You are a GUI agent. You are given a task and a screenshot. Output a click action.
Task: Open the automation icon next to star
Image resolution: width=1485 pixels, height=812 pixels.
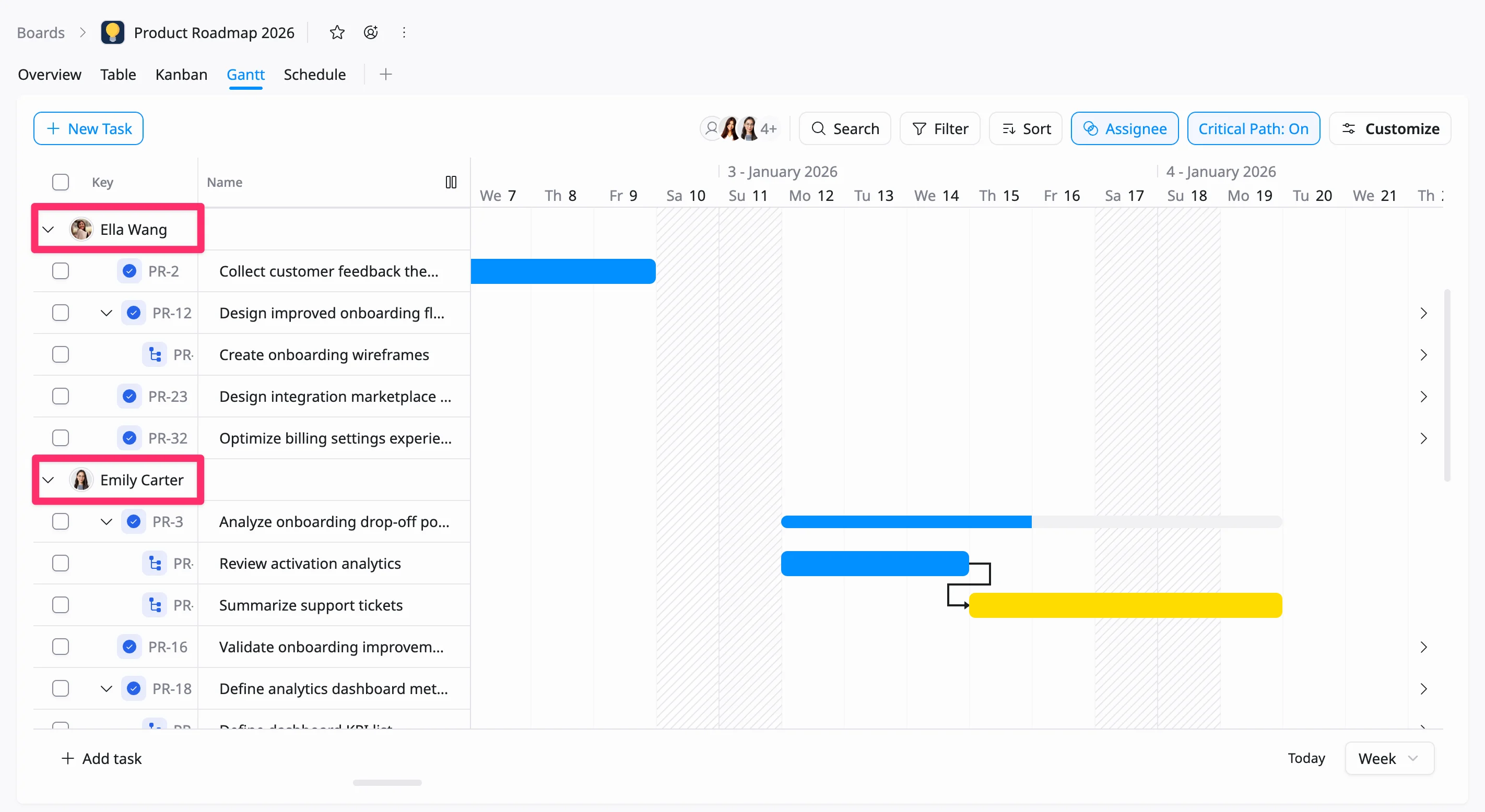tap(371, 32)
